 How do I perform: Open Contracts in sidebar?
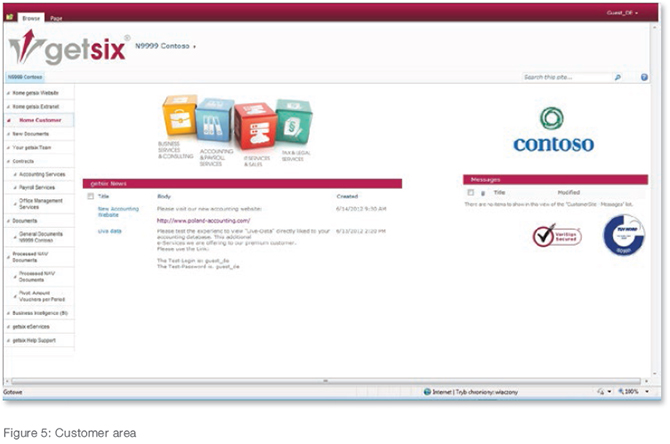pos(23,161)
